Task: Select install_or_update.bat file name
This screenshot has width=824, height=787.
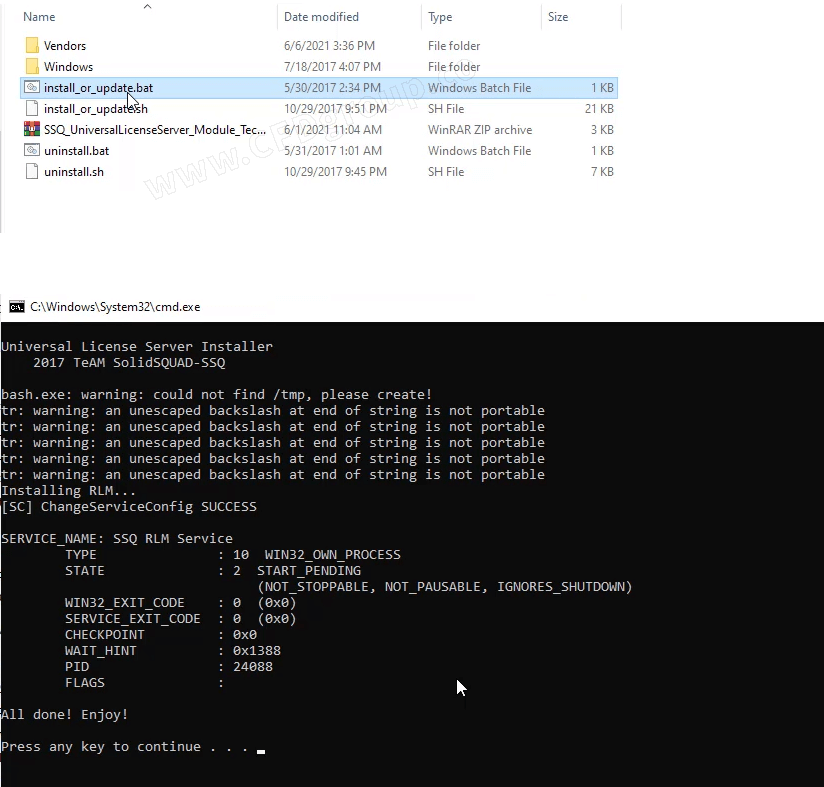Action: 98,88
